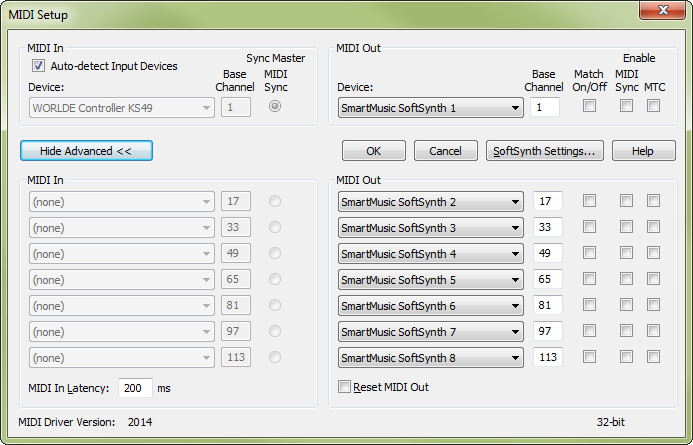Check MIDI Sync for SoftSynth 5
The width and height of the screenshot is (693, 445).
click(626, 279)
